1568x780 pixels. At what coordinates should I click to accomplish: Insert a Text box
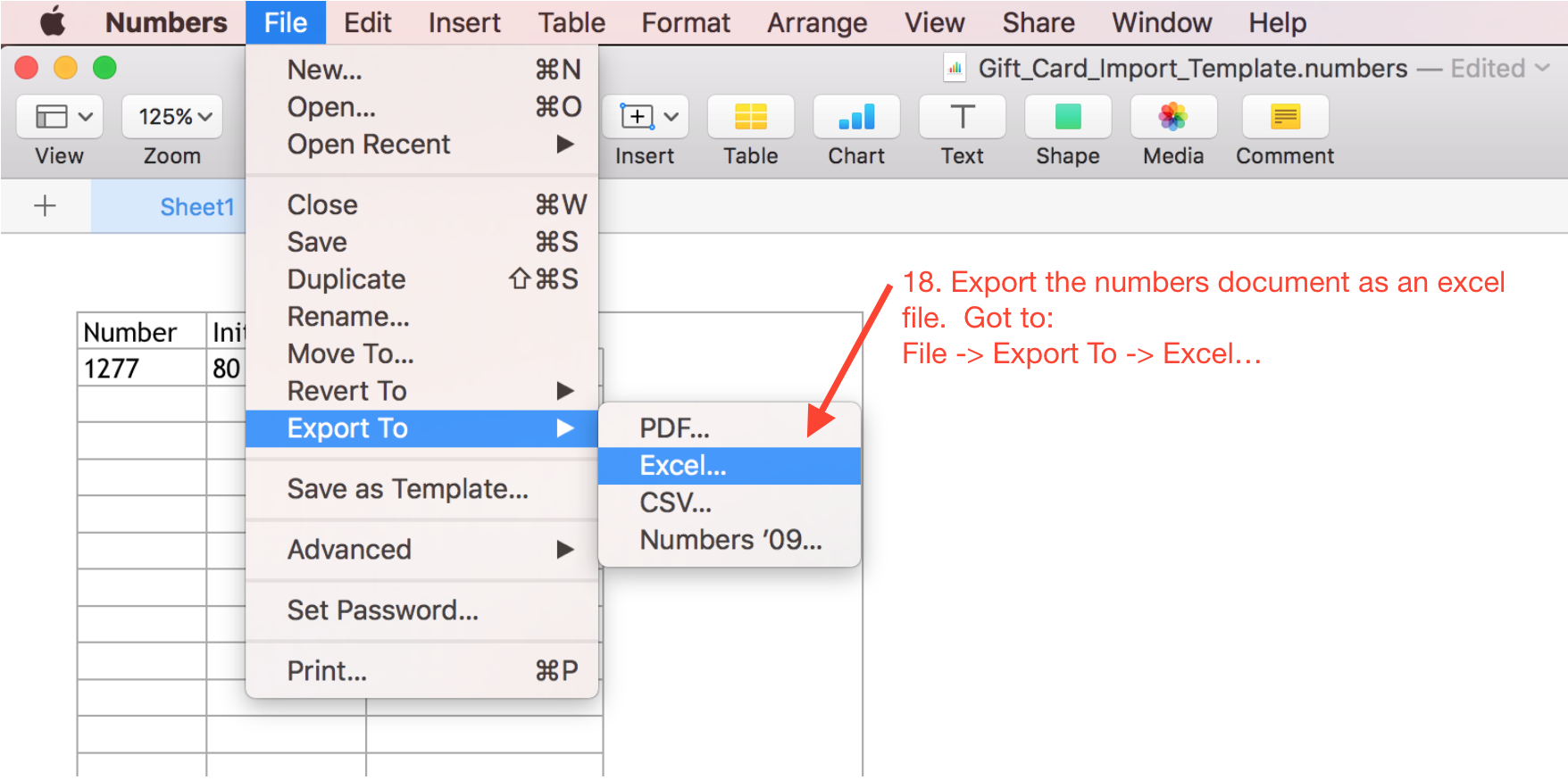point(962,117)
